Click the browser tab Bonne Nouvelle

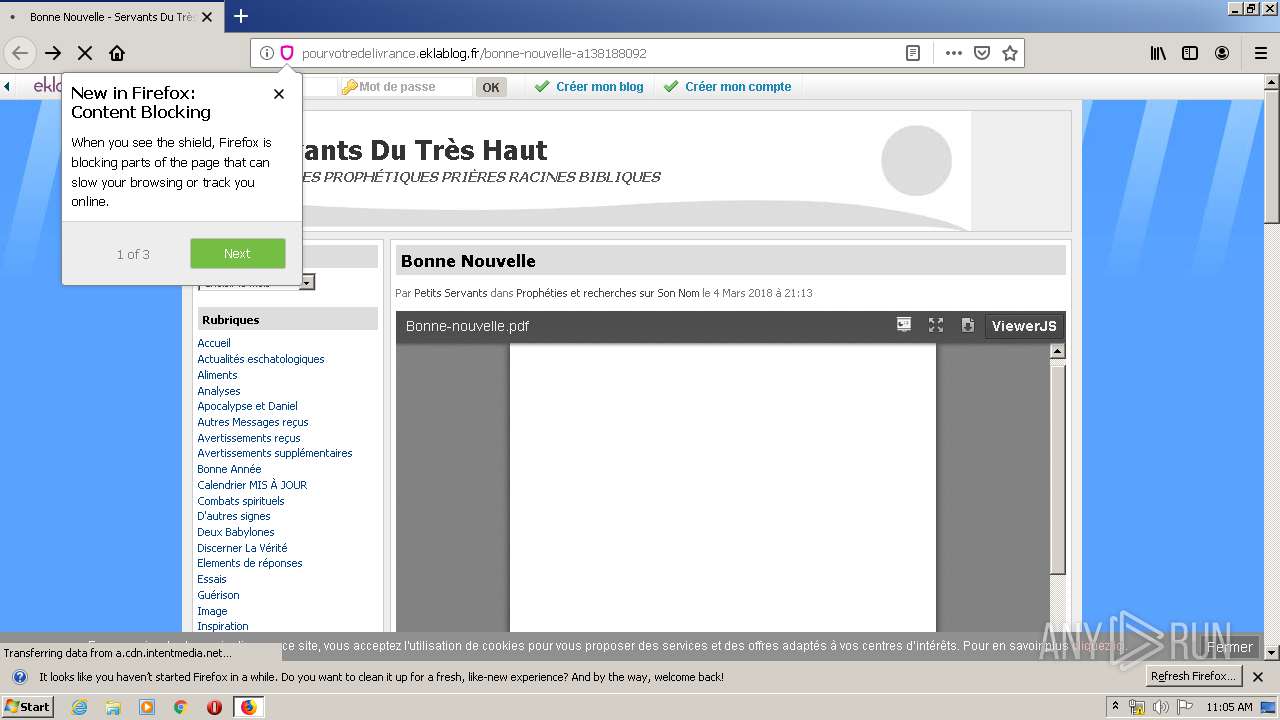click(x=110, y=17)
